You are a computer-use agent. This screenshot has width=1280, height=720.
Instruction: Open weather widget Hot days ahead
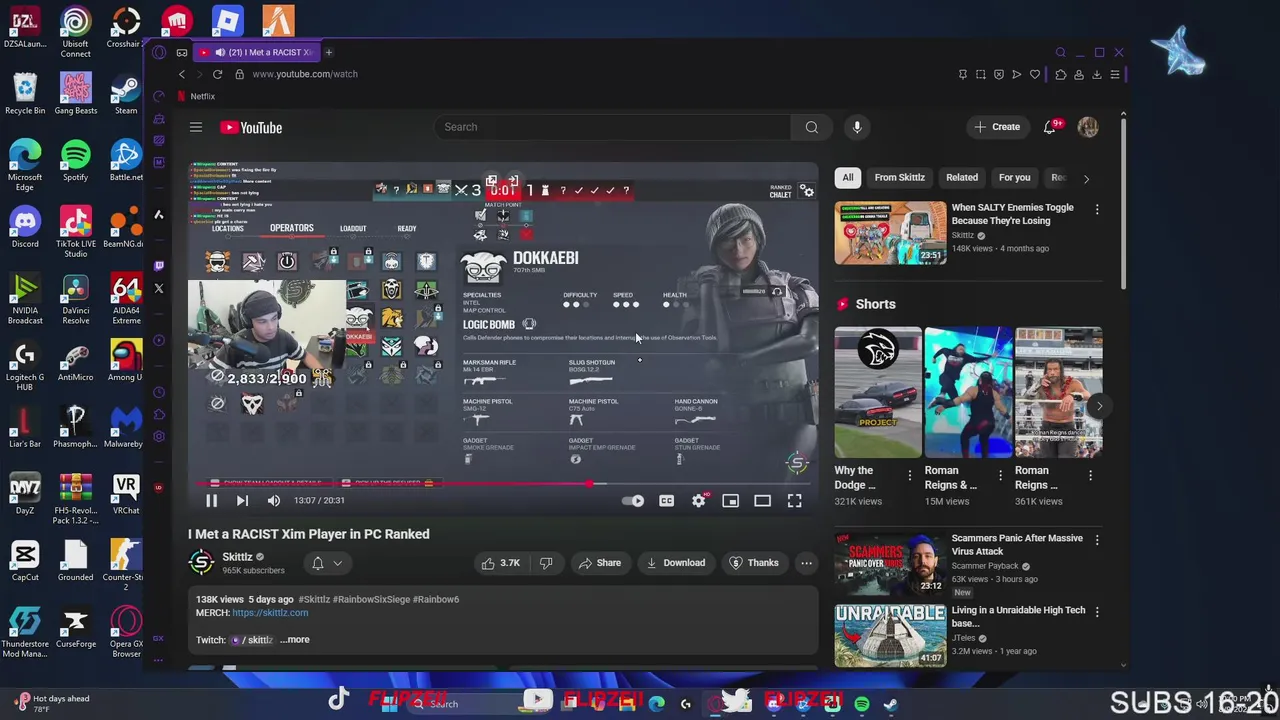pos(52,703)
